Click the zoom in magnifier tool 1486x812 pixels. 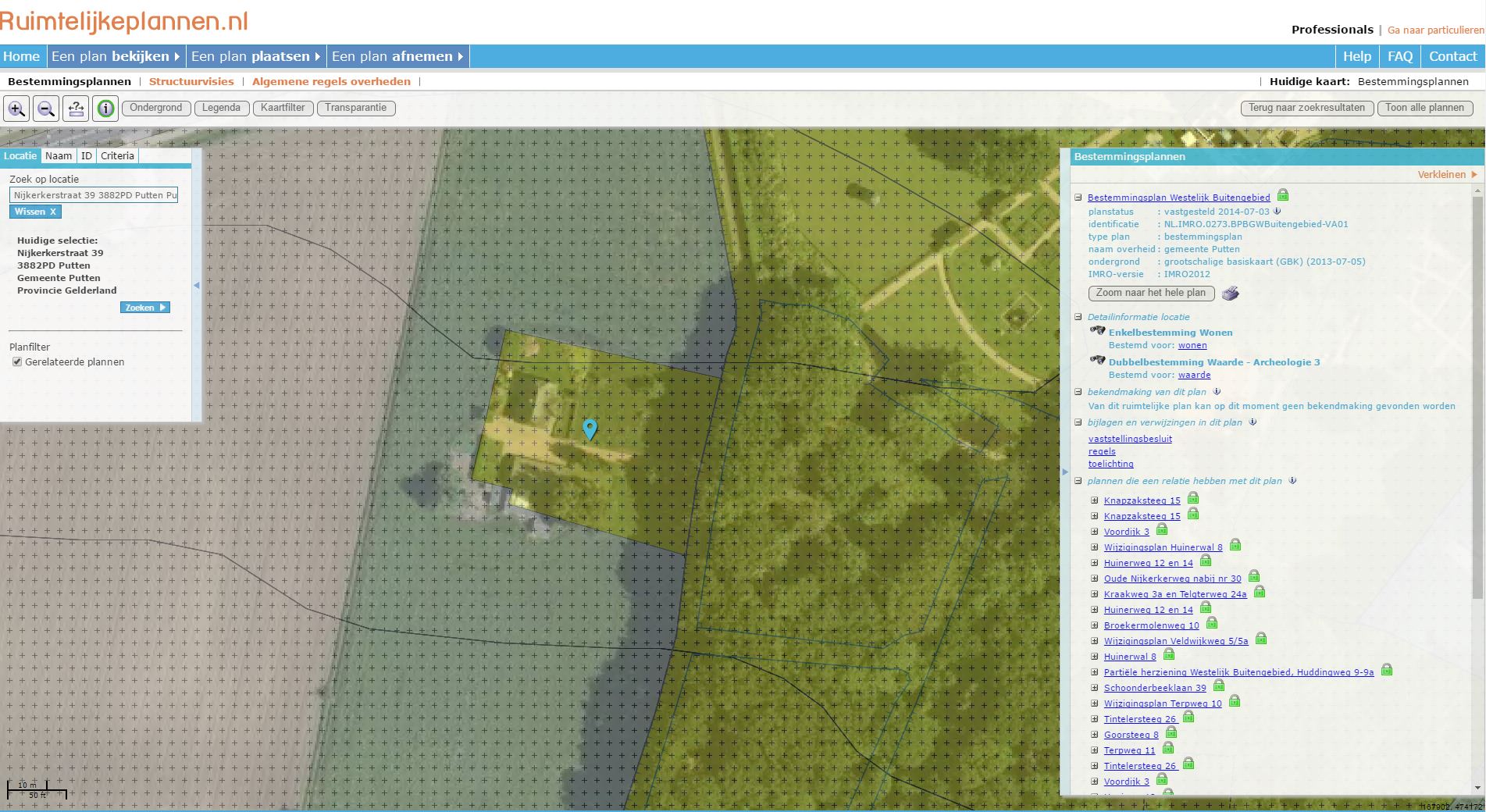[16, 109]
